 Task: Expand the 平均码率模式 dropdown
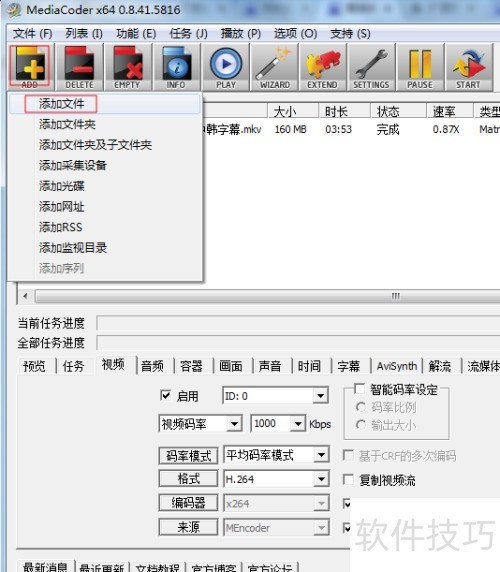click(x=321, y=455)
